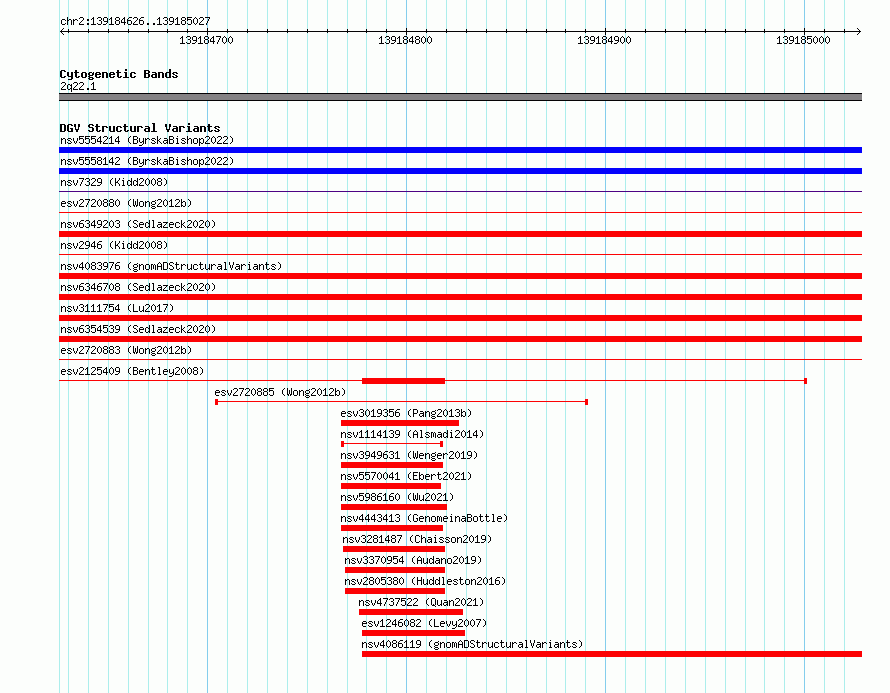The height and width of the screenshot is (693, 890).
Task: Open nsv6354539 (Sedlazeck2020) variant label
Action: tap(138, 329)
